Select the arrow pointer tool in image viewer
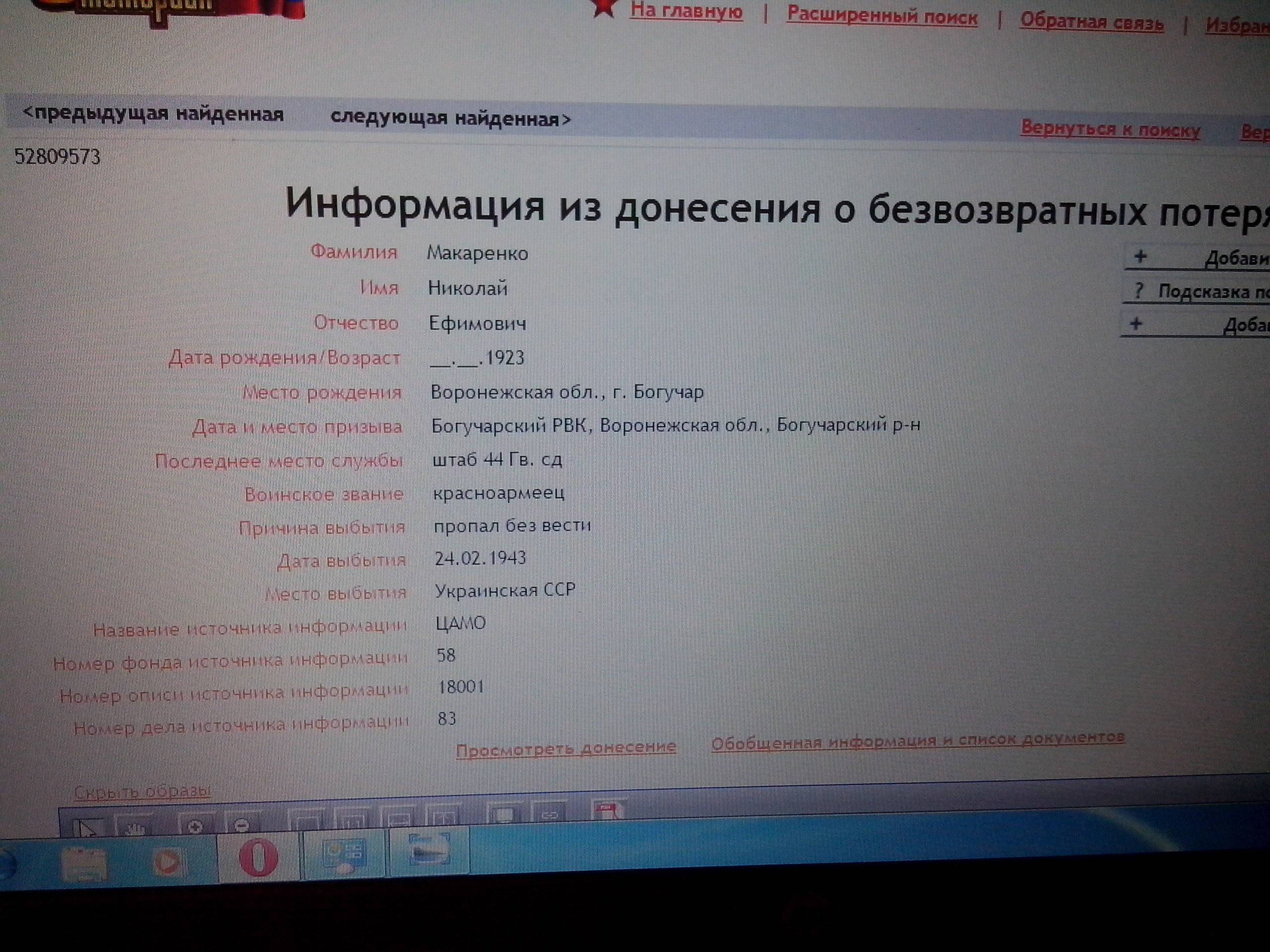The image size is (1270, 952). 86,829
